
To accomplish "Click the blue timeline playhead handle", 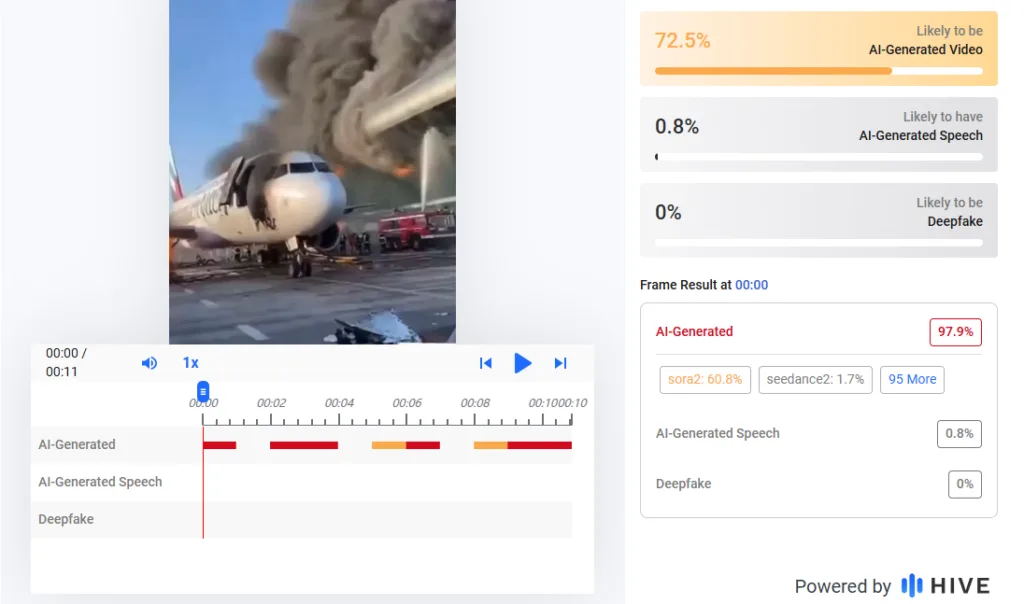I will pyautogui.click(x=203, y=392).
